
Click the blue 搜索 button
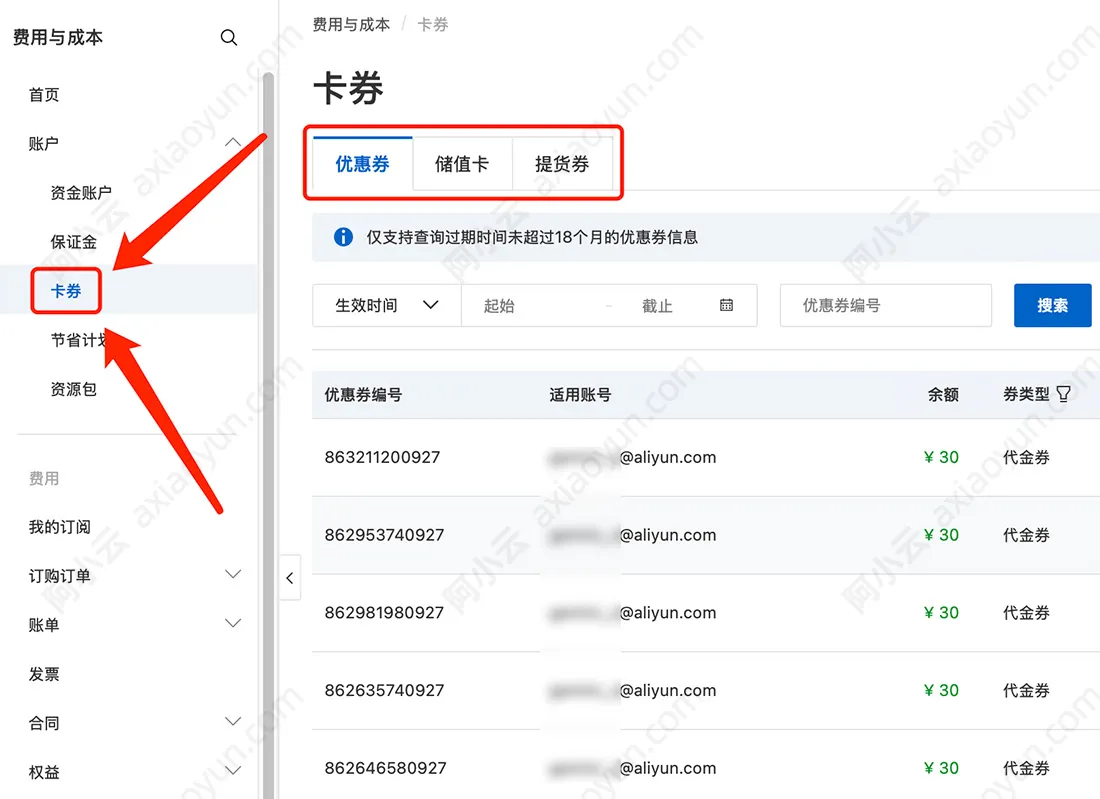1052,305
